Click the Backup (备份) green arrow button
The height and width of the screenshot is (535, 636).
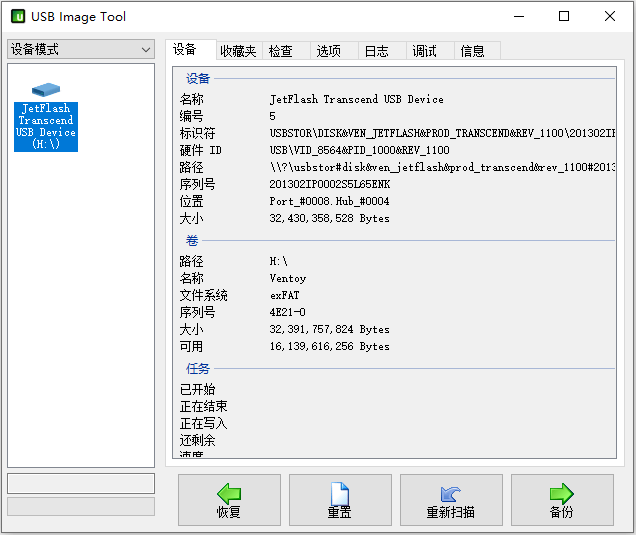tap(562, 500)
